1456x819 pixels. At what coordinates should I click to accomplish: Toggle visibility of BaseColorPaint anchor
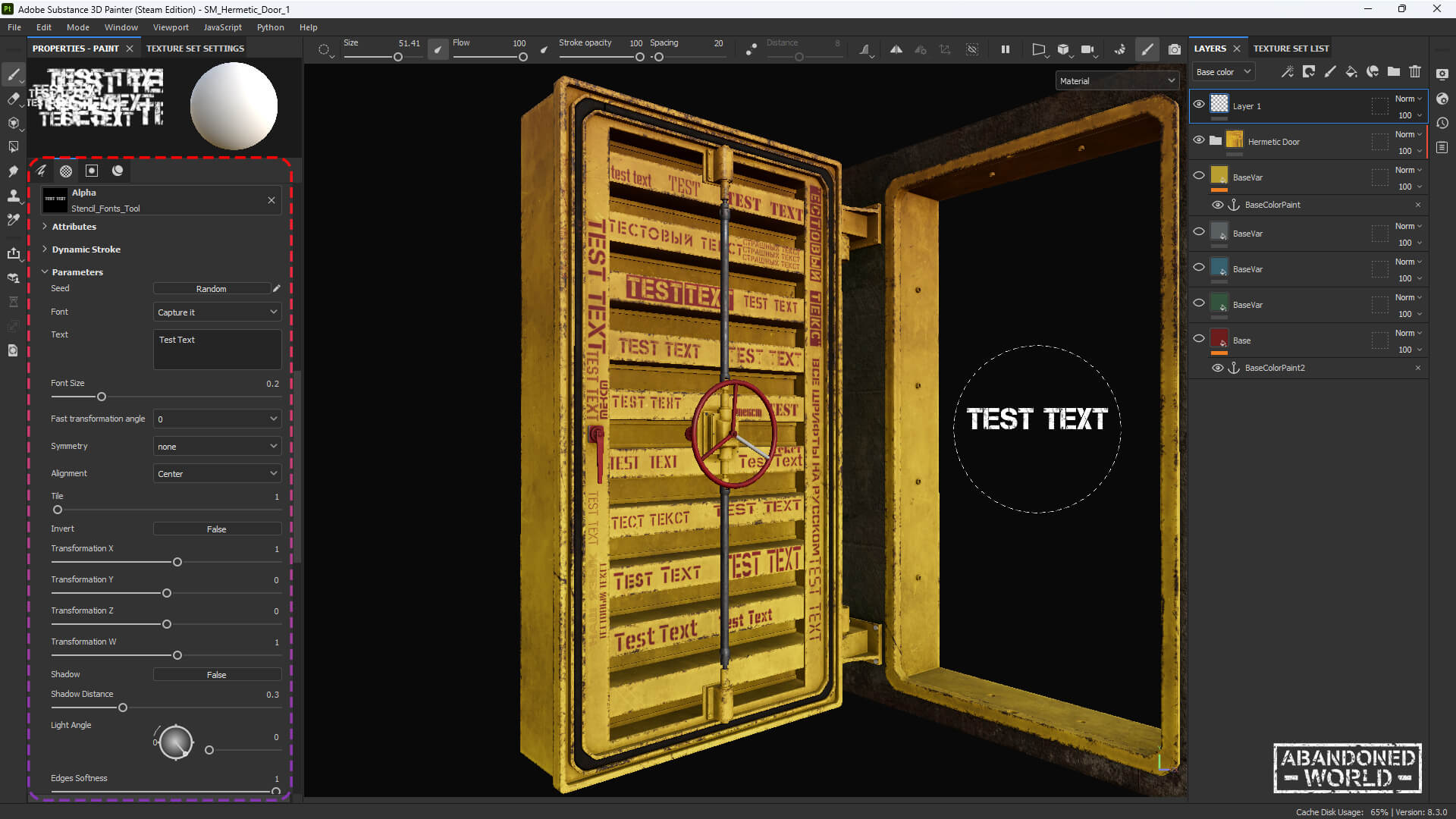coord(1217,205)
